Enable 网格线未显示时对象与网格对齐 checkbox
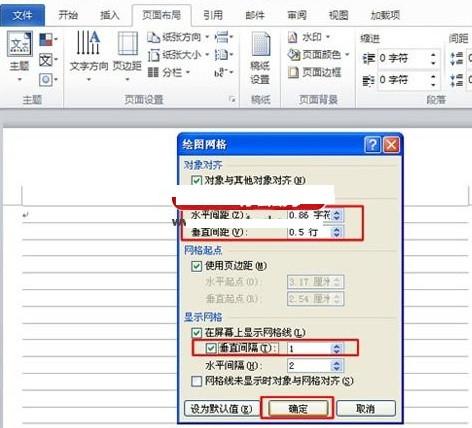 [196, 381]
